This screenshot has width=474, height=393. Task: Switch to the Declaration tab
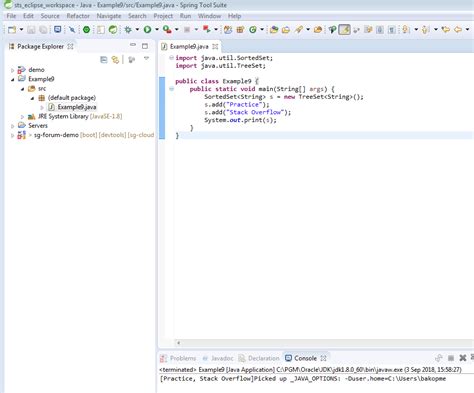point(259,358)
